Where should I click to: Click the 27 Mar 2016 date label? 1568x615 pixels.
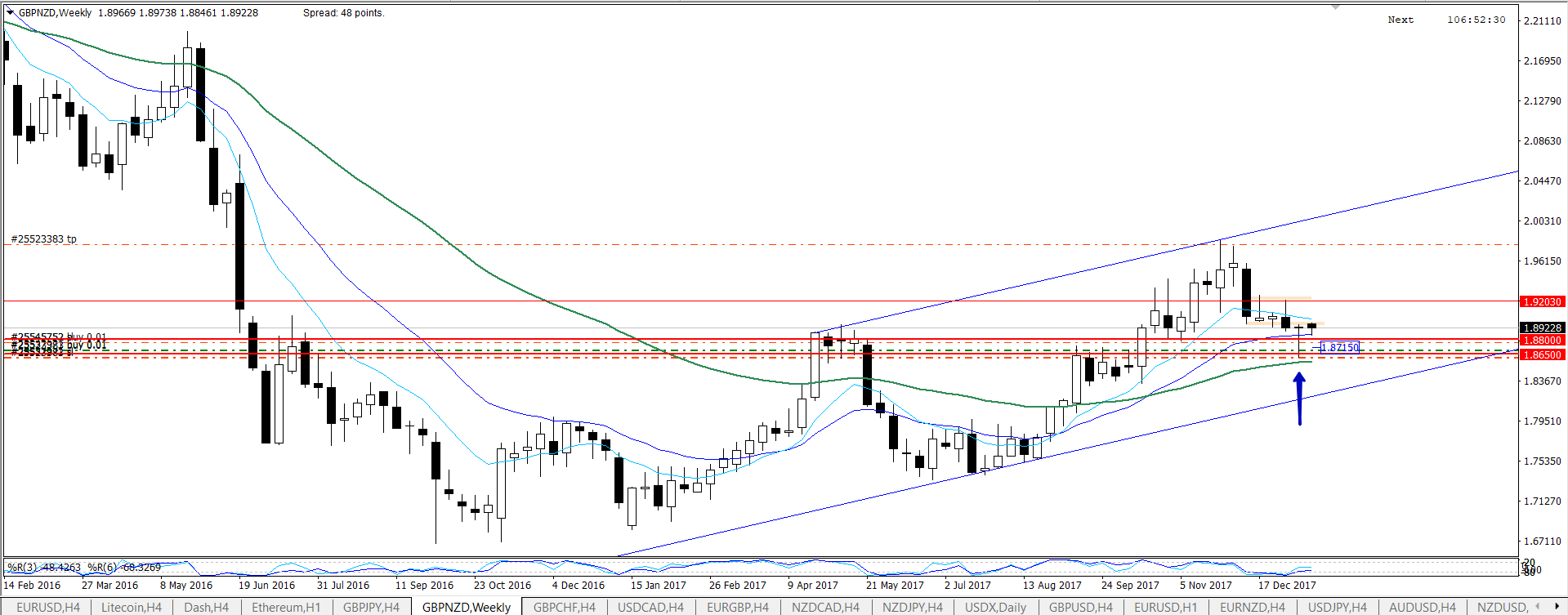[109, 586]
